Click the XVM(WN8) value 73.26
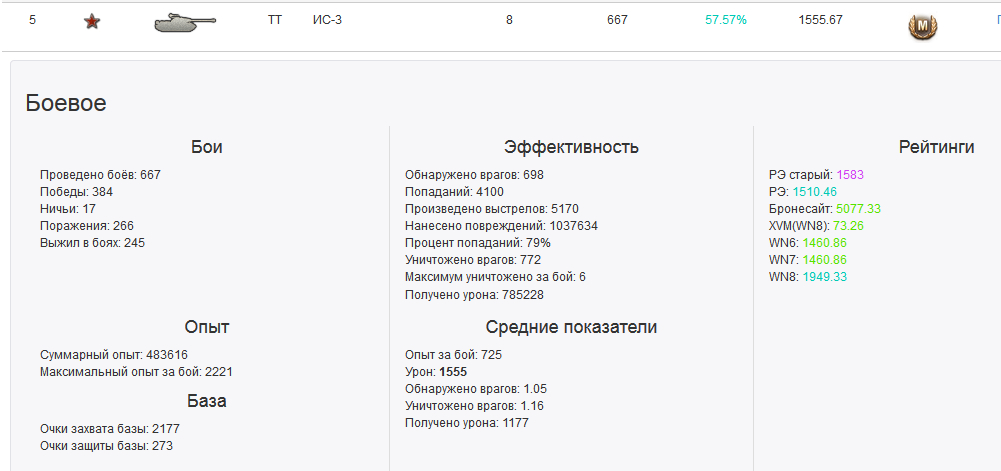The height and width of the screenshot is (471, 1001). tap(844, 226)
